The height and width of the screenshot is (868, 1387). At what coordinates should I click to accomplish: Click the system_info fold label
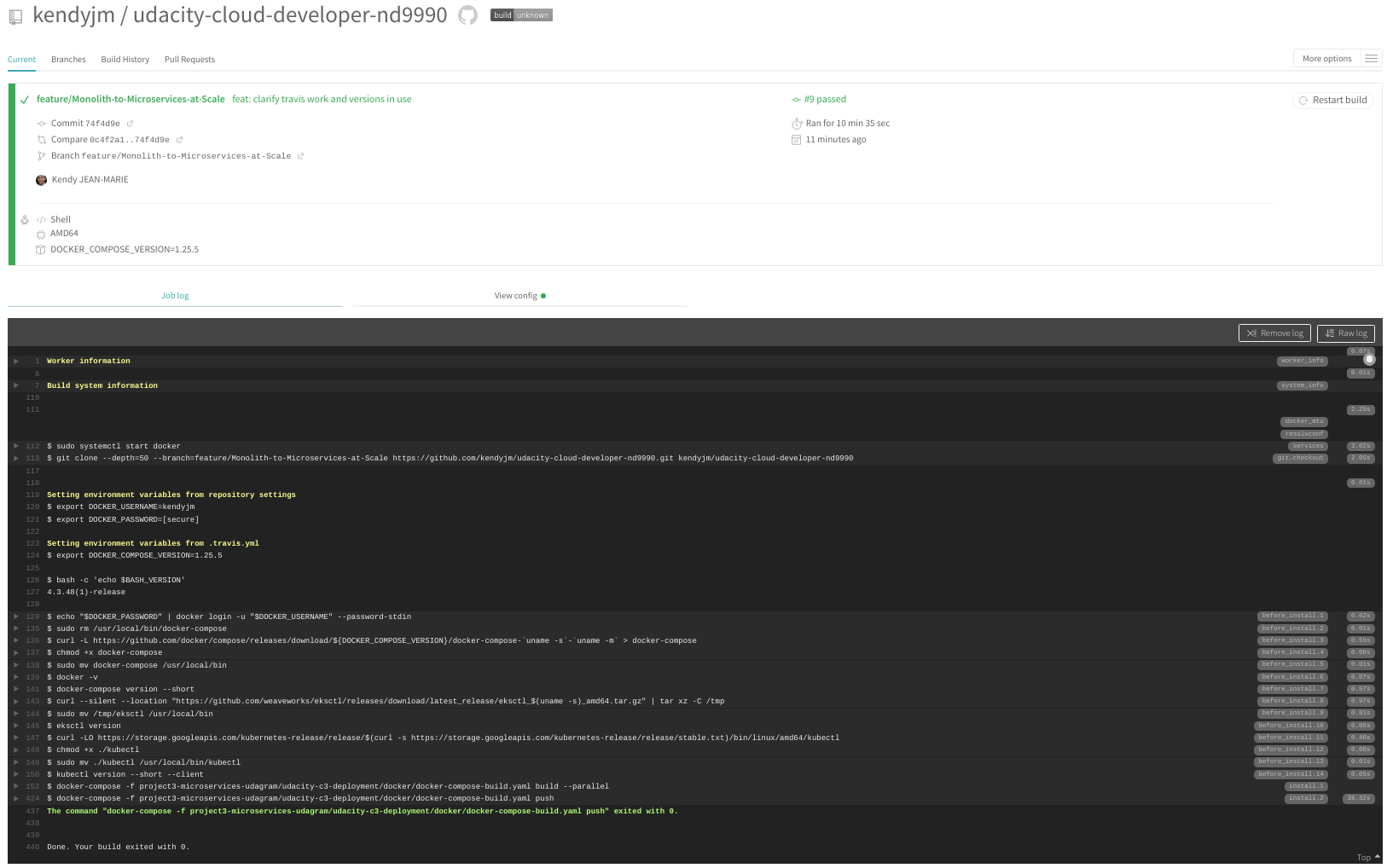[x=1302, y=385]
